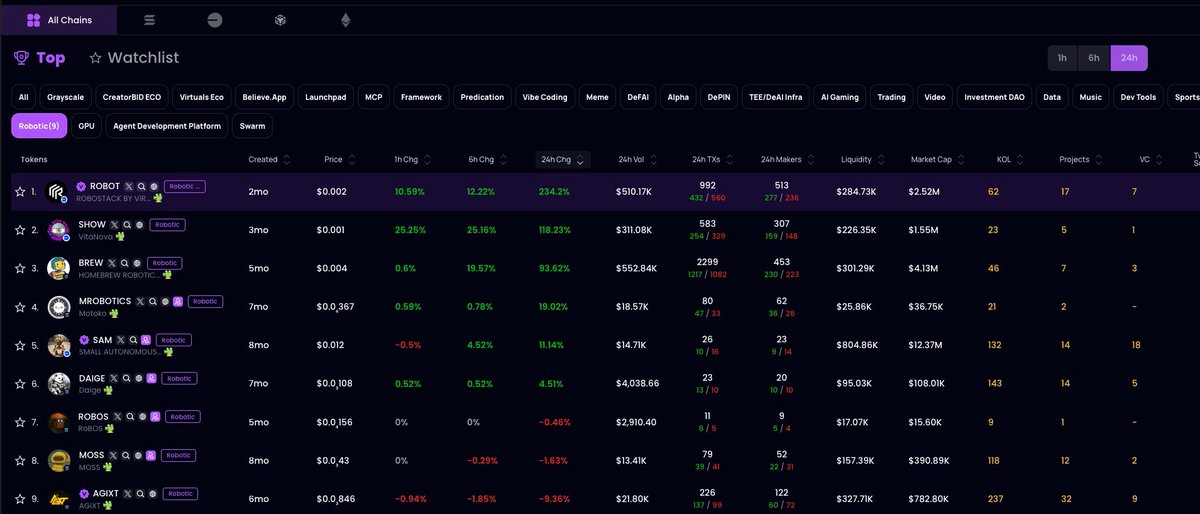Sort by 24h Vol column
Viewport: 1200px width, 514px height.
[638, 159]
